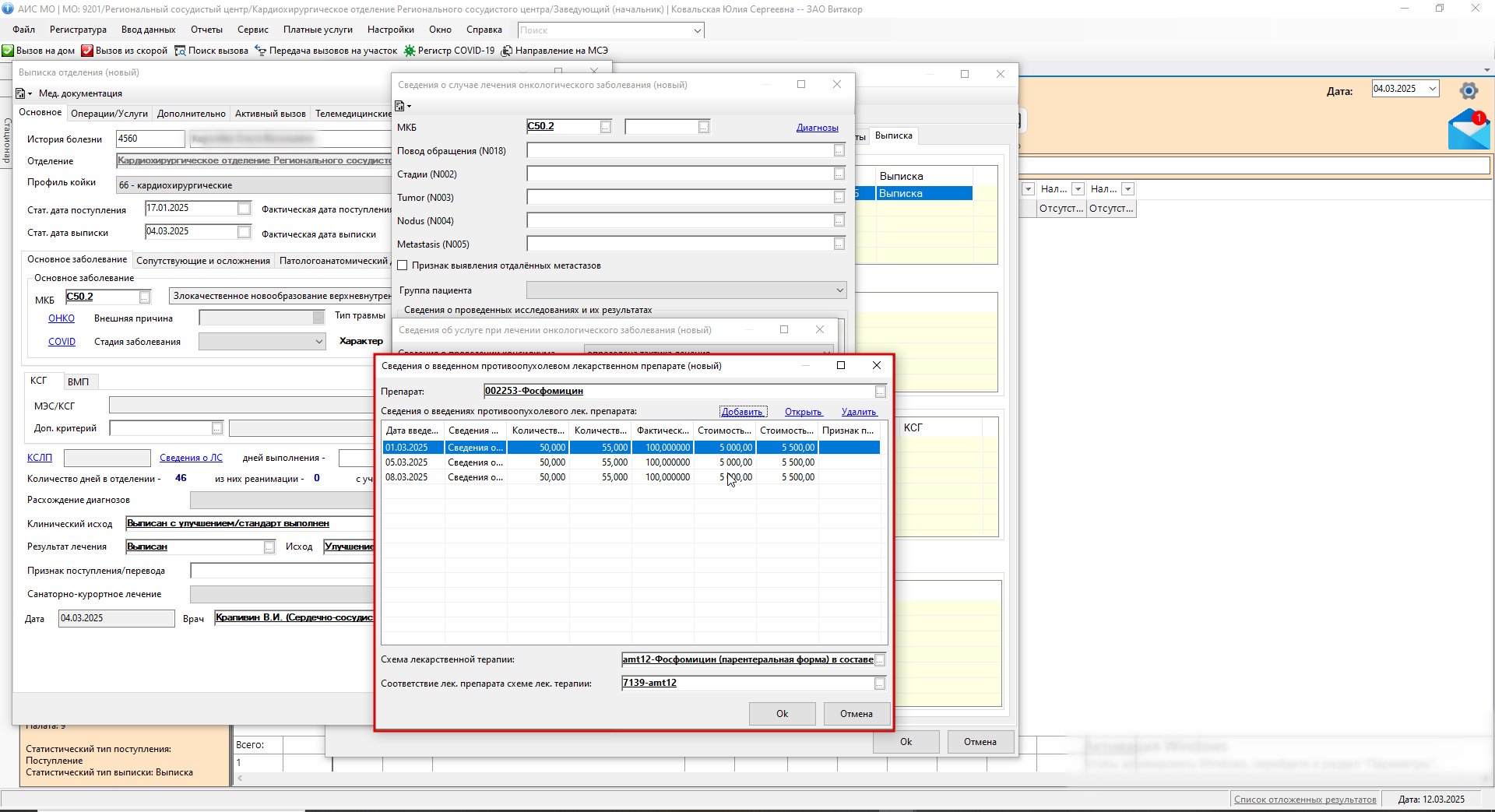Click ellipsis button of 'Результат лечения' field
Viewport: 1495px width, 812px height.
(269, 547)
